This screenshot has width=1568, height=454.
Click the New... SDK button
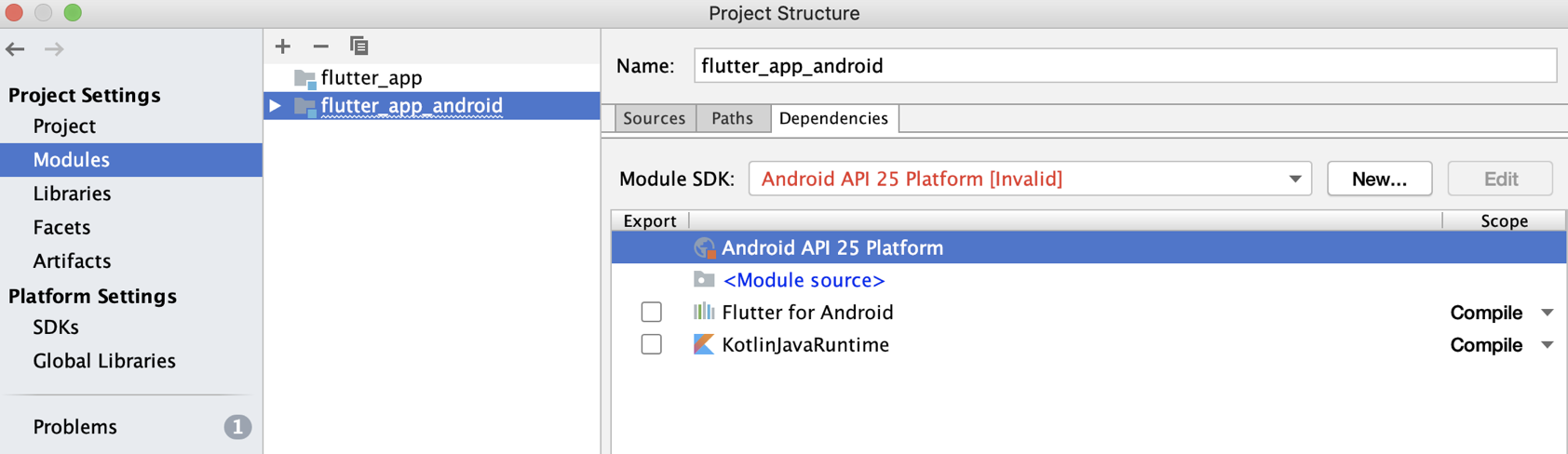(x=1379, y=179)
